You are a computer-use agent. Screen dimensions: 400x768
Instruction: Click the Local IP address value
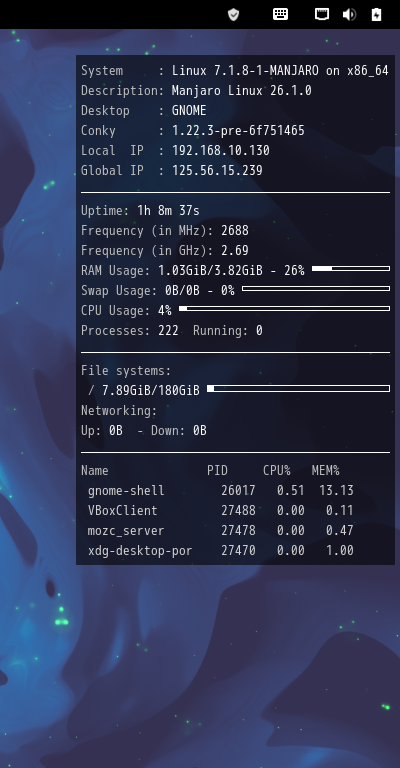pos(221,150)
